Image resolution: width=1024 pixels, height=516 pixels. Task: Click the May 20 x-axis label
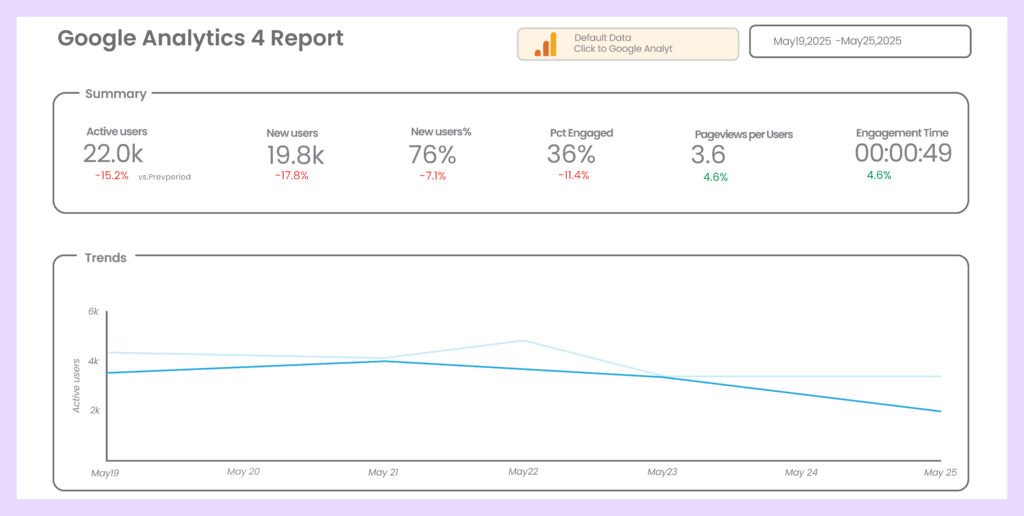[x=243, y=471]
